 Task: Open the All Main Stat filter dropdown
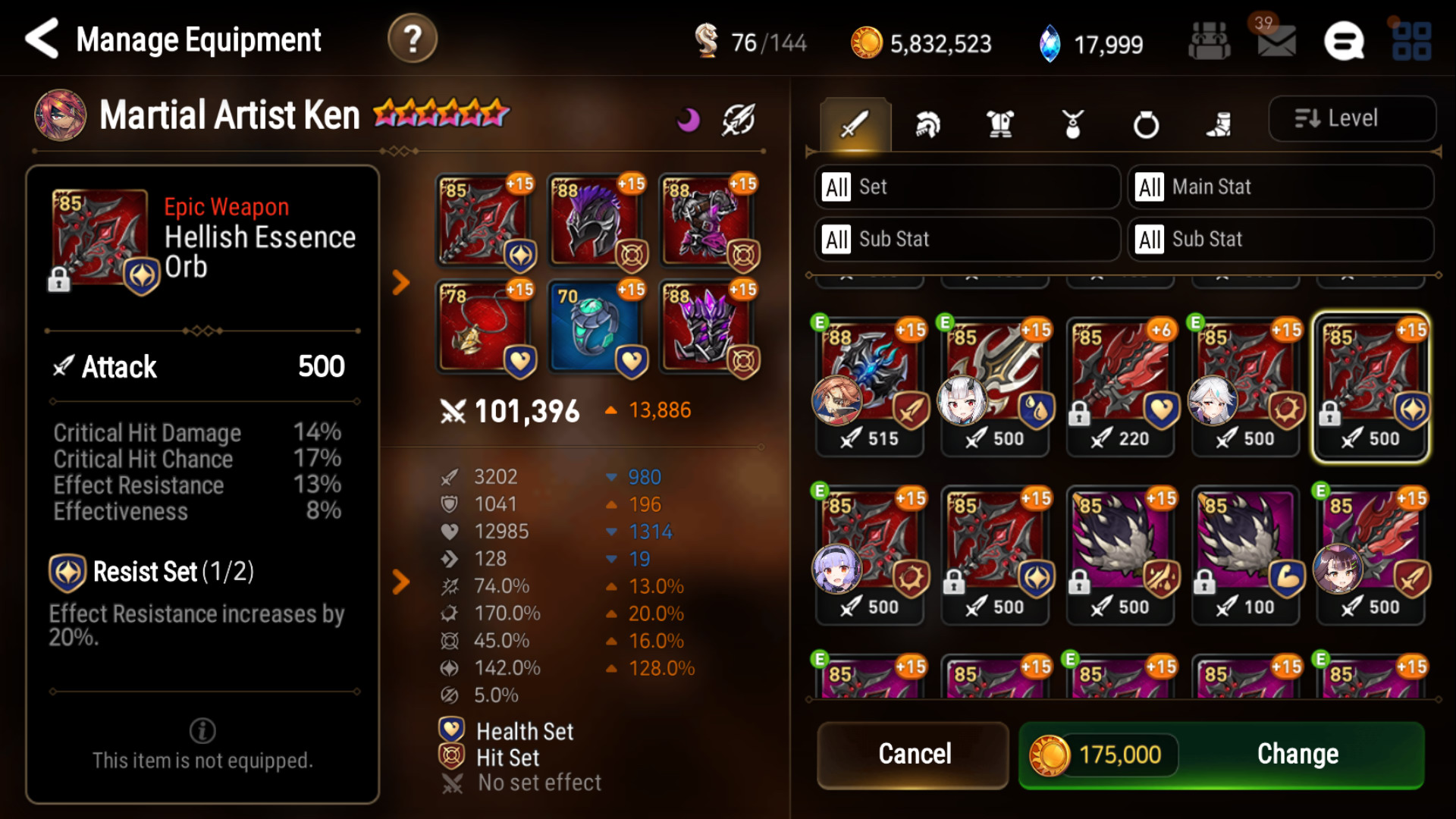(x=1280, y=187)
